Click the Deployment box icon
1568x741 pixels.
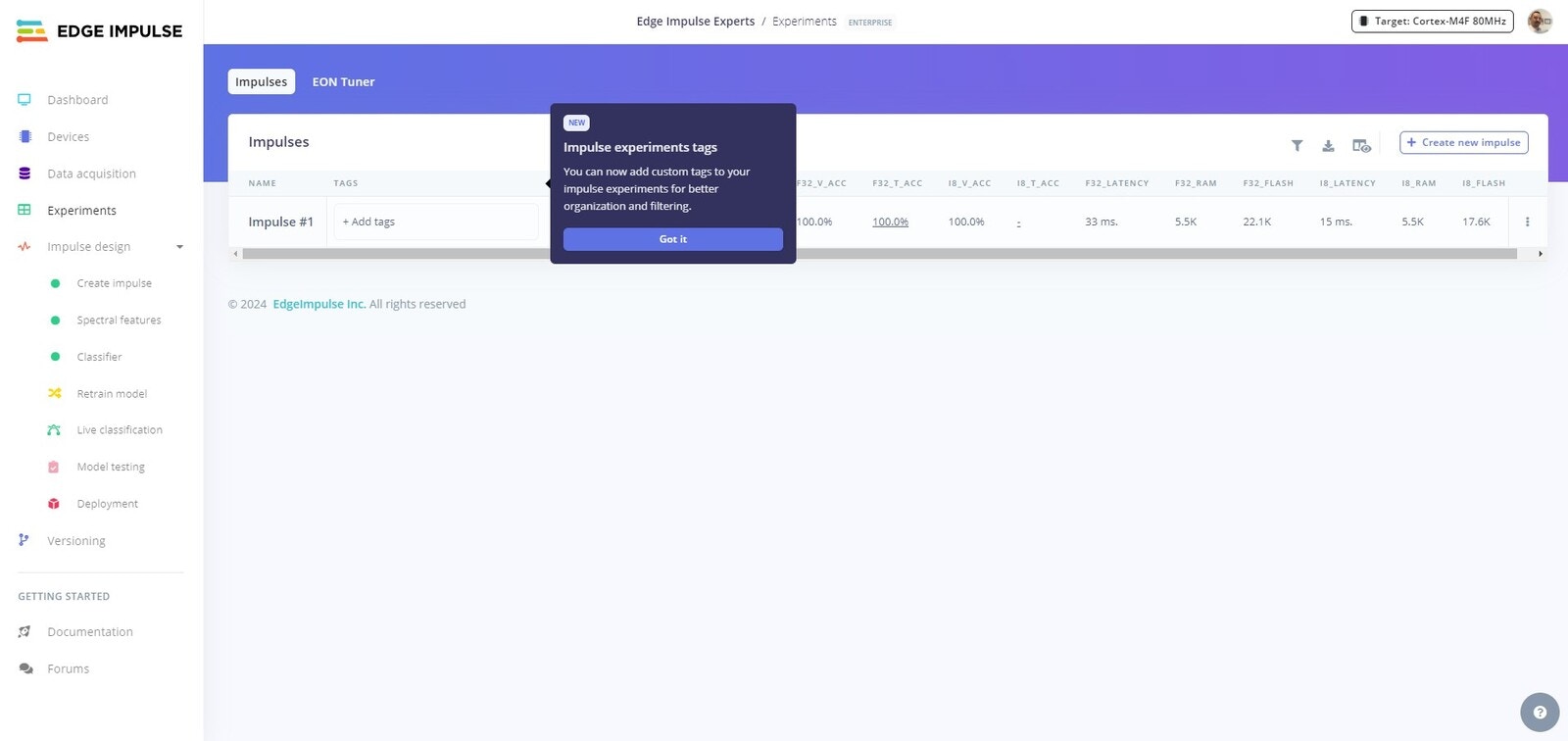pos(54,504)
